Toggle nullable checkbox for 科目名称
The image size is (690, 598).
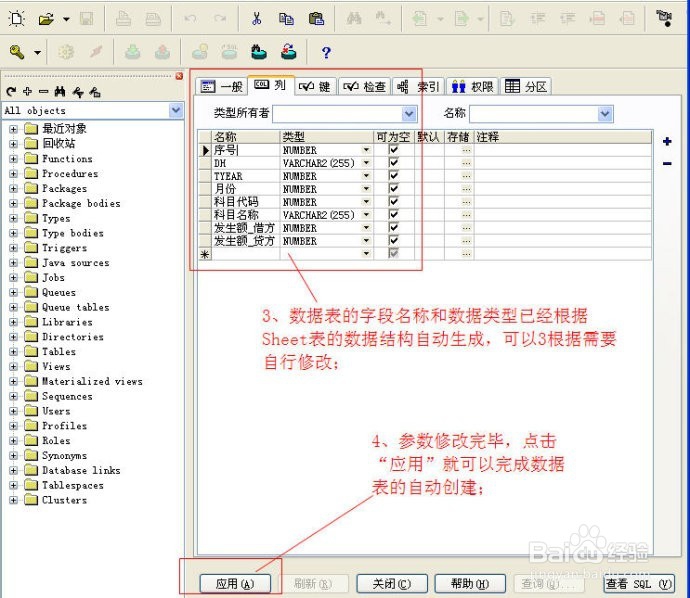[393, 214]
